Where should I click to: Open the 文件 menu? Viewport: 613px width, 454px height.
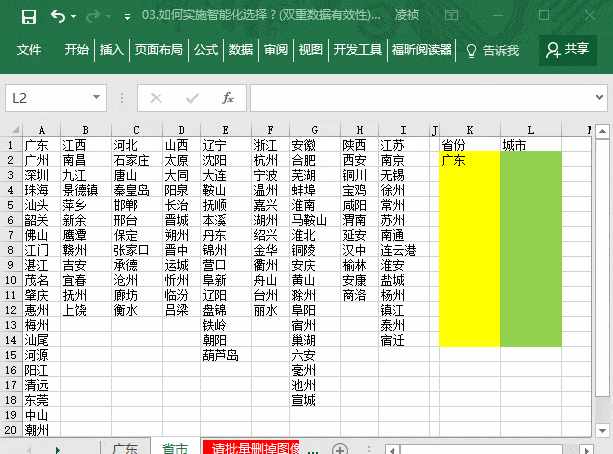coord(29,50)
